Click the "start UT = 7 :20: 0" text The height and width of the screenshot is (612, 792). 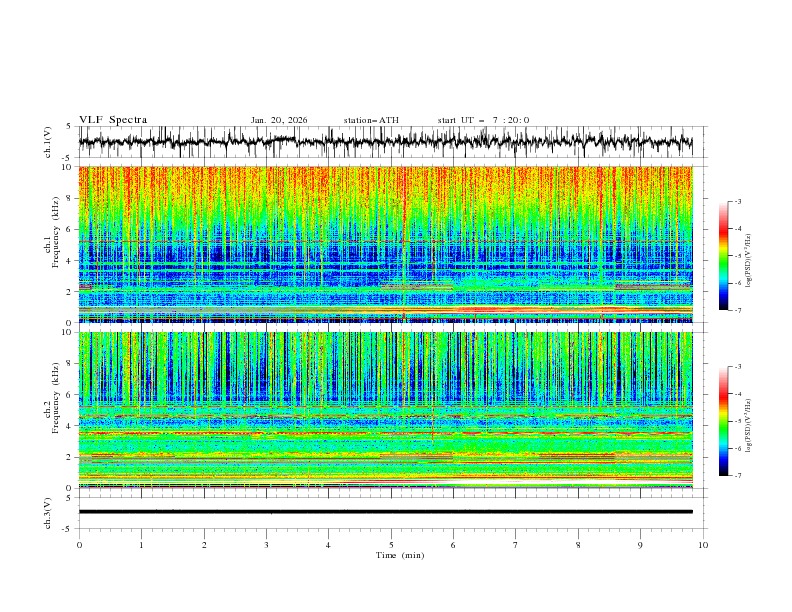483,120
